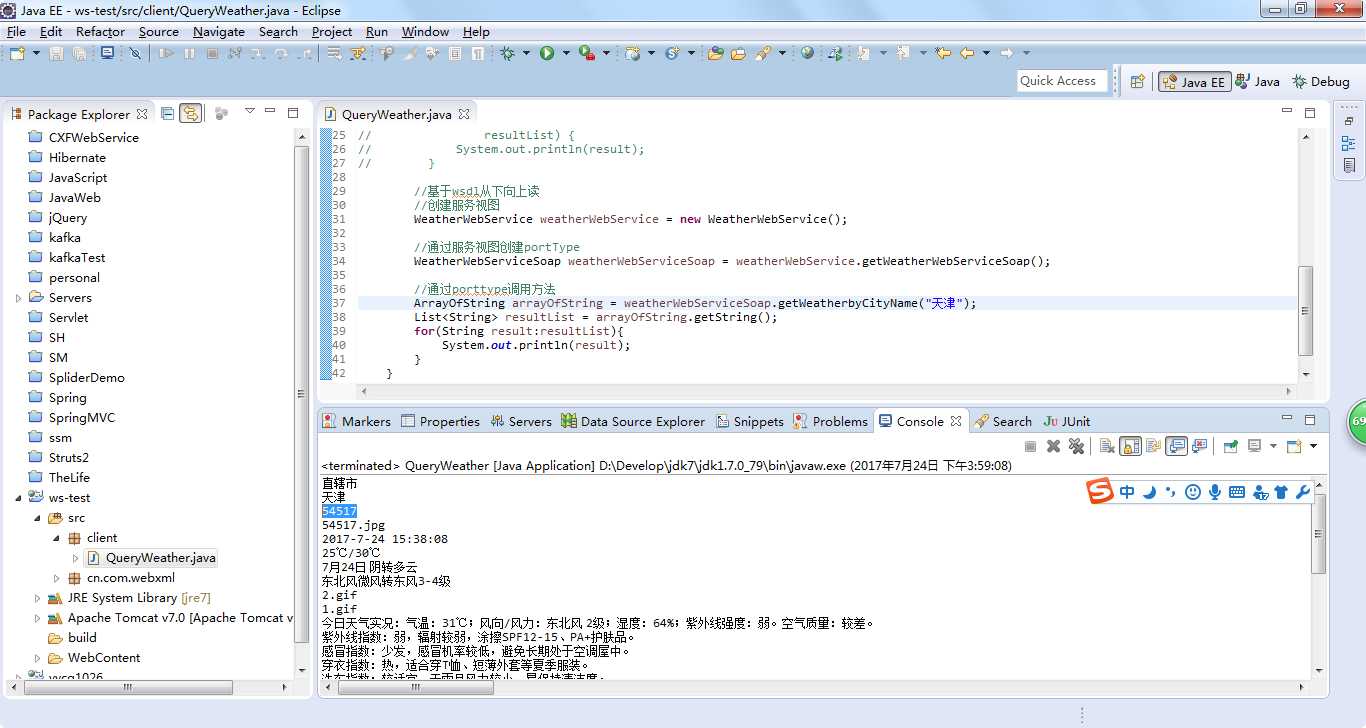Image resolution: width=1366 pixels, height=728 pixels.
Task: Click the Sogou microphone voice input icon
Action: click(1215, 492)
